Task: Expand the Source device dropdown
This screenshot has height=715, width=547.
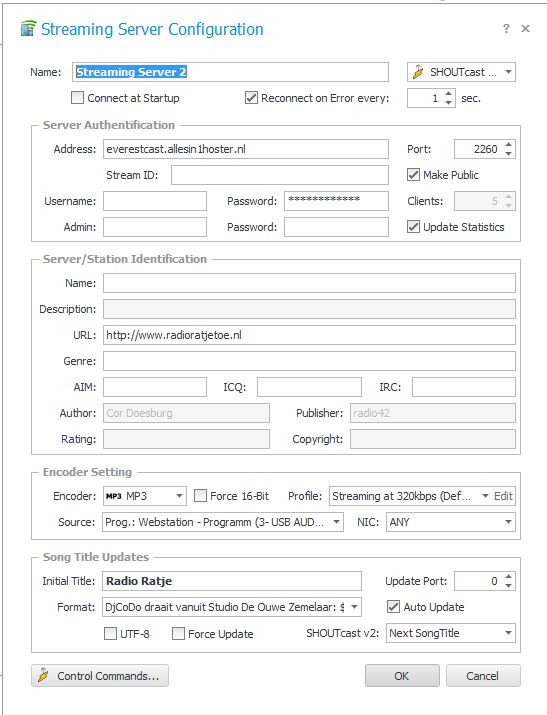Action: pos(222,522)
